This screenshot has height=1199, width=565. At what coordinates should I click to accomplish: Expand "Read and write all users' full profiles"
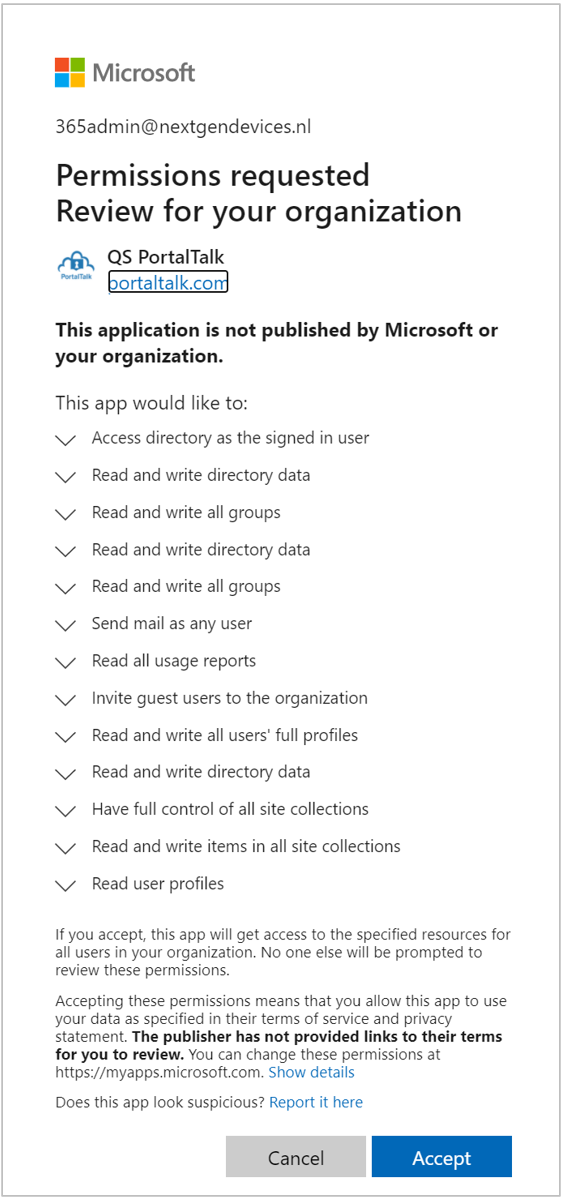[67, 737]
